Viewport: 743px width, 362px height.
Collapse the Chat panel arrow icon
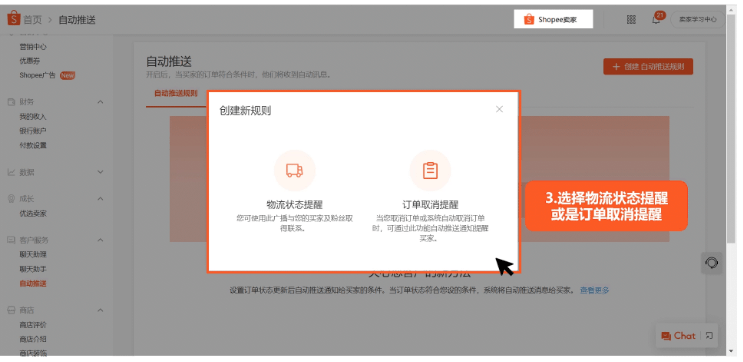[709, 335]
